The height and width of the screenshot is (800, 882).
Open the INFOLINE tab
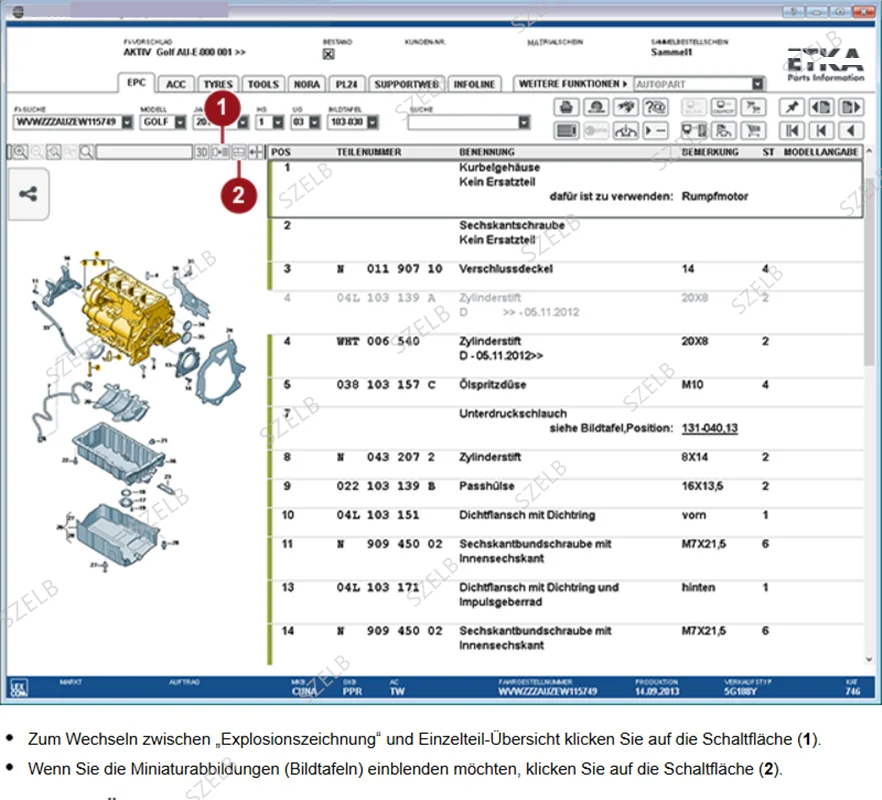coord(474,84)
